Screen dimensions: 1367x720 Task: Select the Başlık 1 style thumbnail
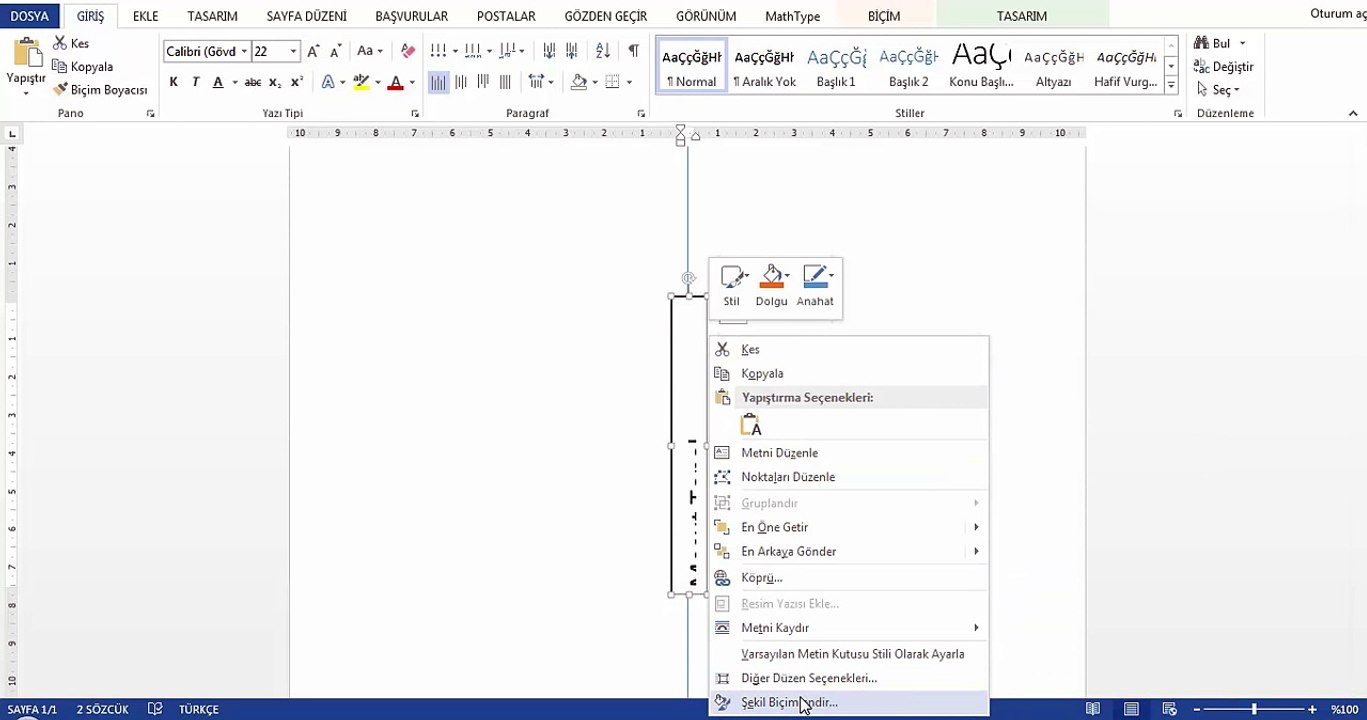click(836, 65)
